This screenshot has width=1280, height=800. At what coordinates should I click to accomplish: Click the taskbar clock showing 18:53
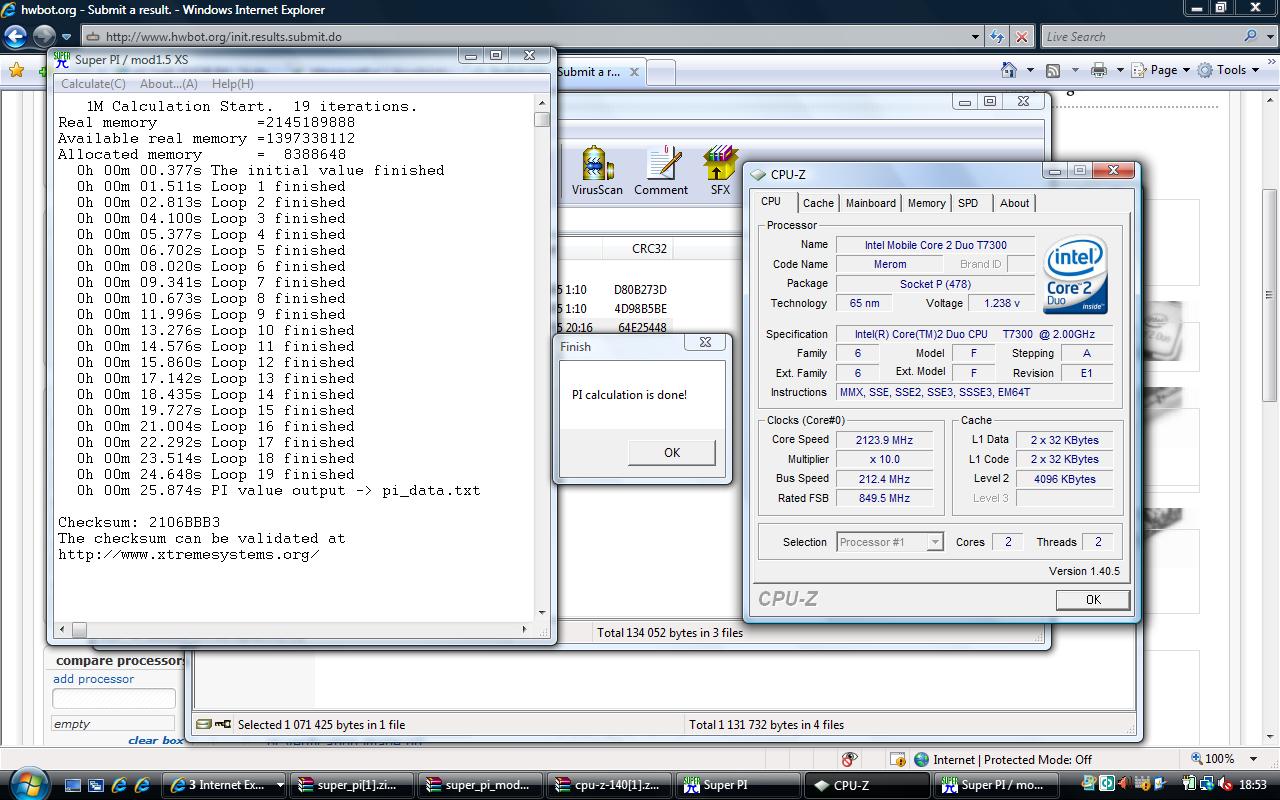[x=1253, y=785]
